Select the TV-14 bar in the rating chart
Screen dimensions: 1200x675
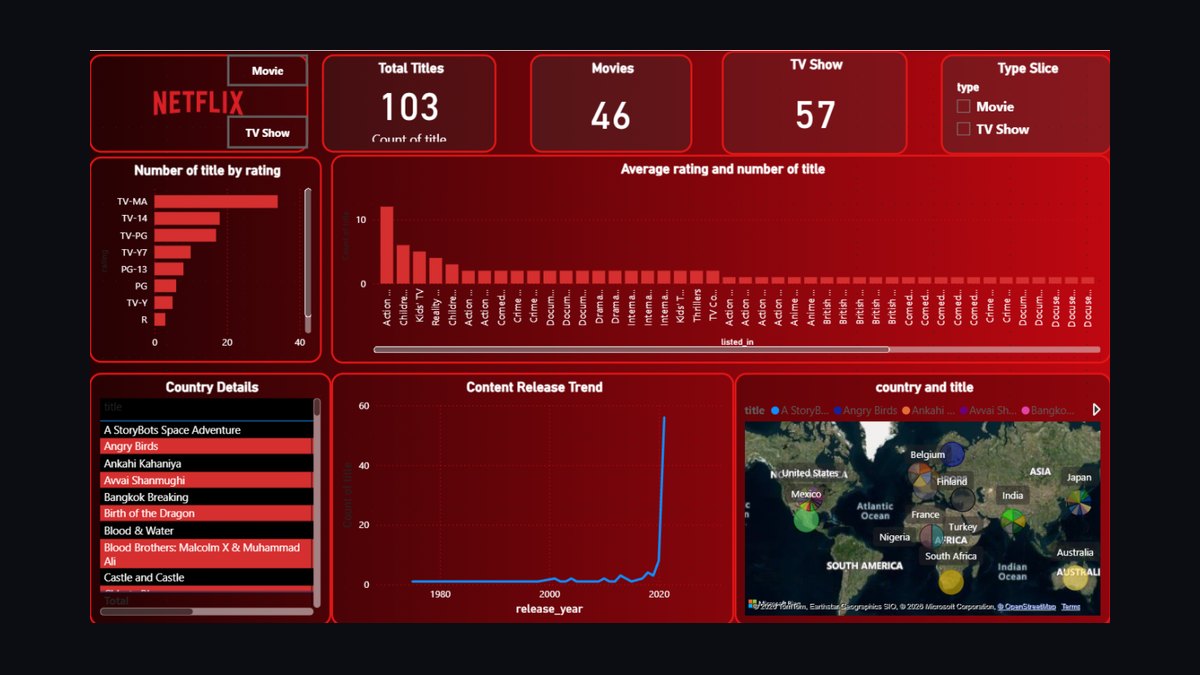click(x=186, y=218)
